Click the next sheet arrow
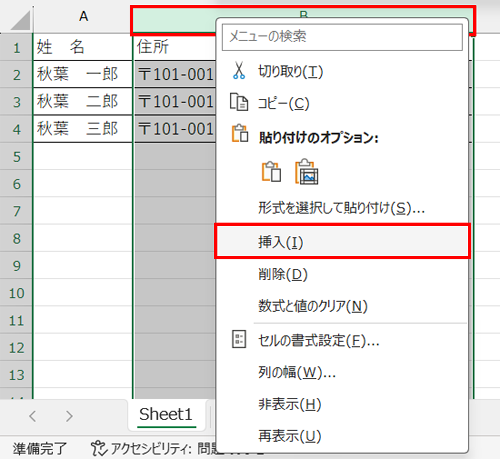 pyautogui.click(x=69, y=416)
